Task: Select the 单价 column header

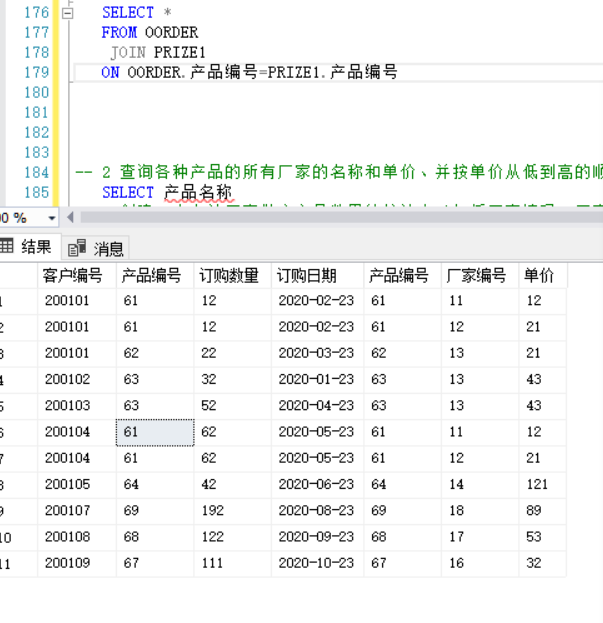Action: click(543, 275)
